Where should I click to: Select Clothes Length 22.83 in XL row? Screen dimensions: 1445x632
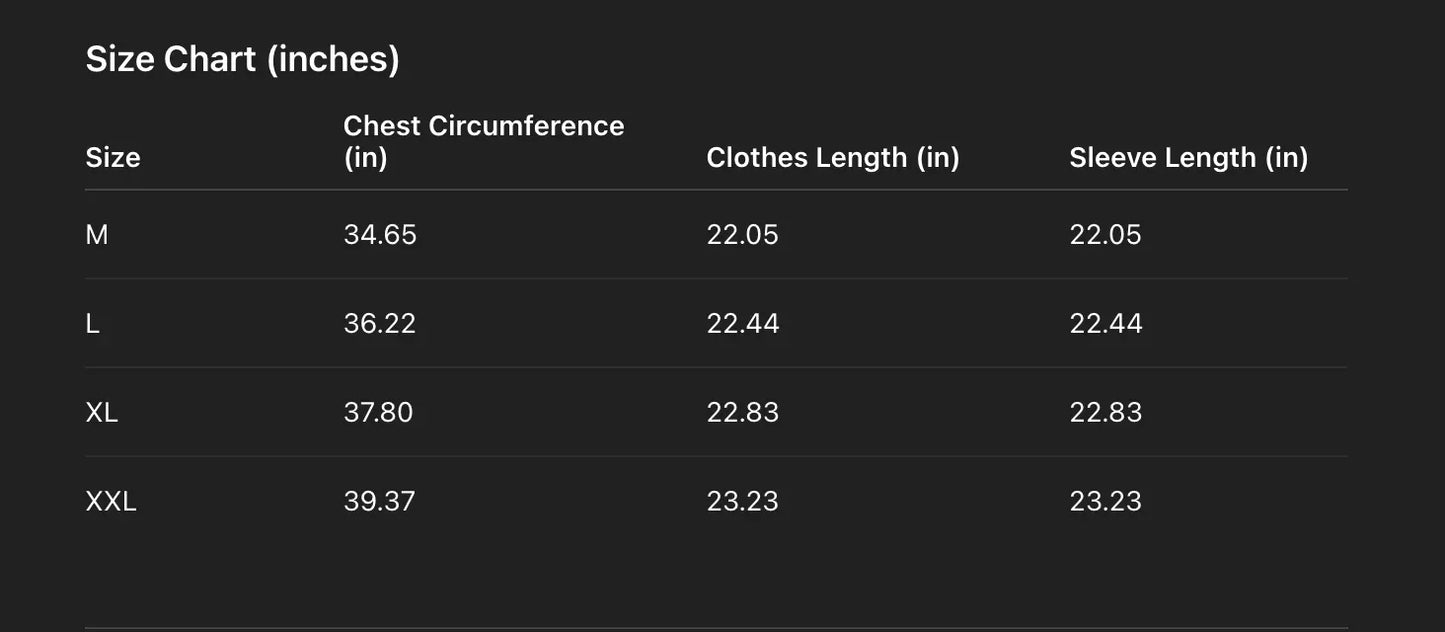(x=743, y=413)
